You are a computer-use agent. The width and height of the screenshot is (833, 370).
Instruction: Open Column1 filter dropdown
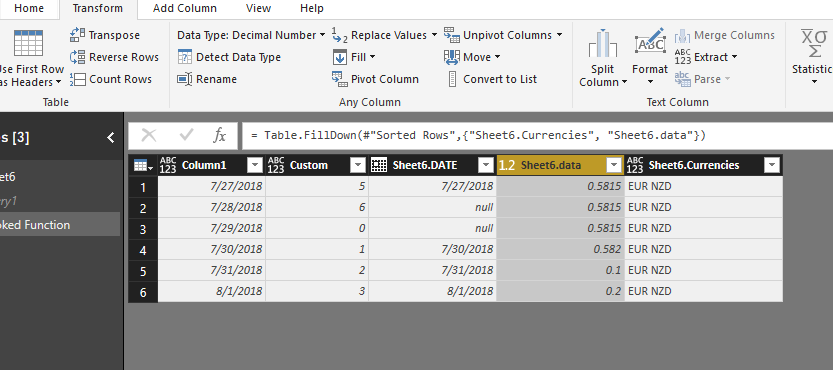[256, 165]
